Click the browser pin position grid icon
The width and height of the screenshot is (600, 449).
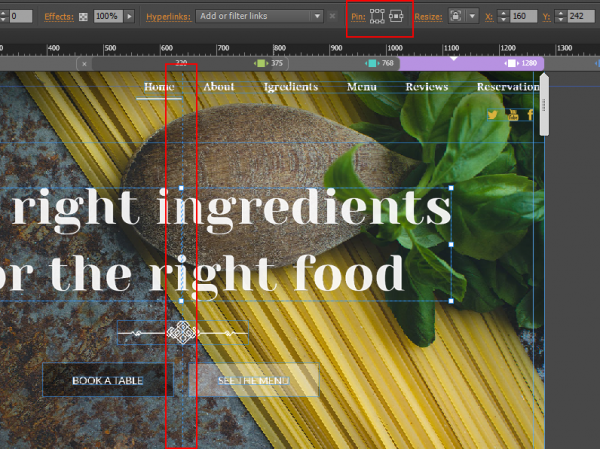(x=377, y=17)
